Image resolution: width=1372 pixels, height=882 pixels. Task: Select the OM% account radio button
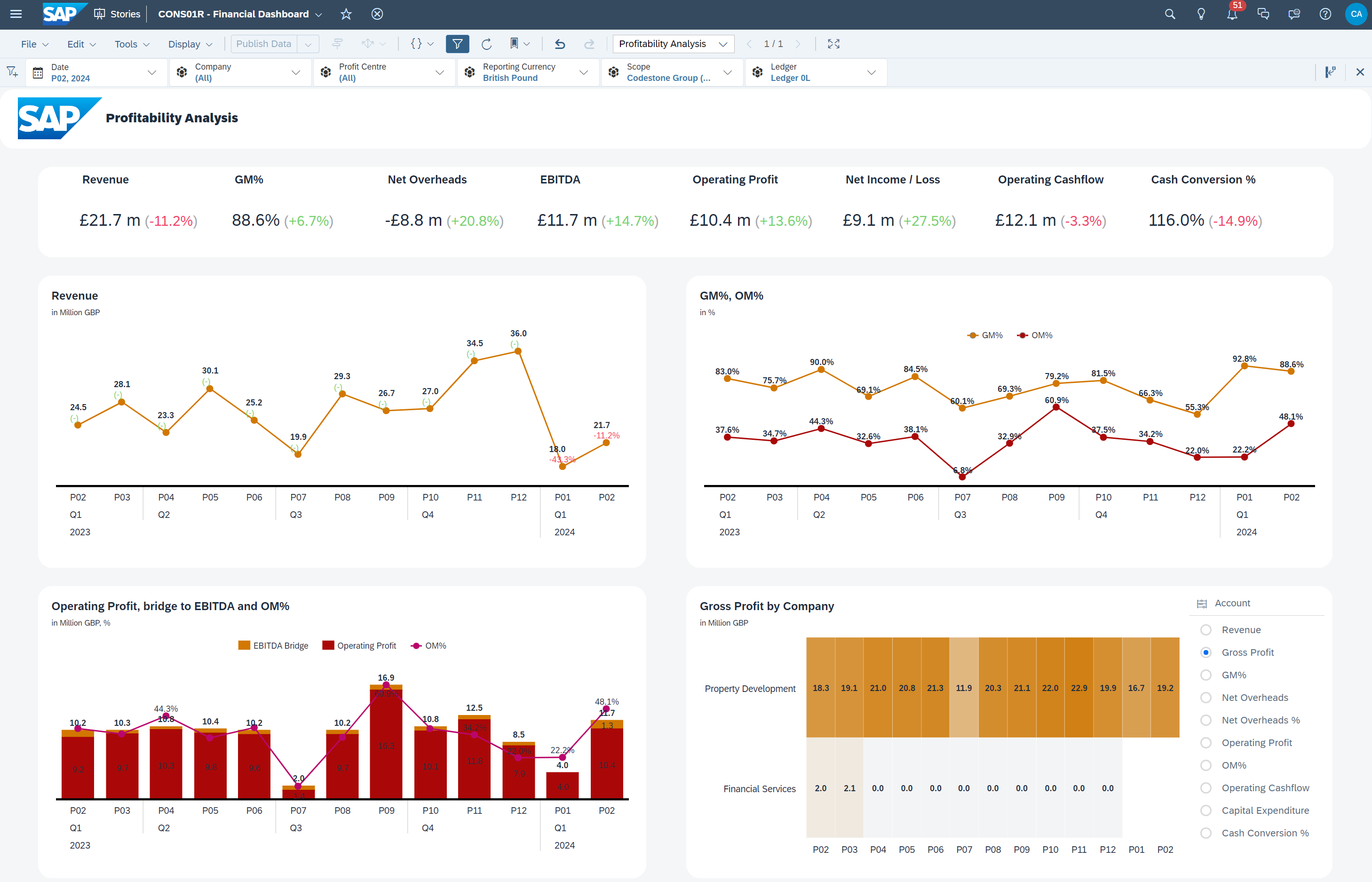point(1206,766)
